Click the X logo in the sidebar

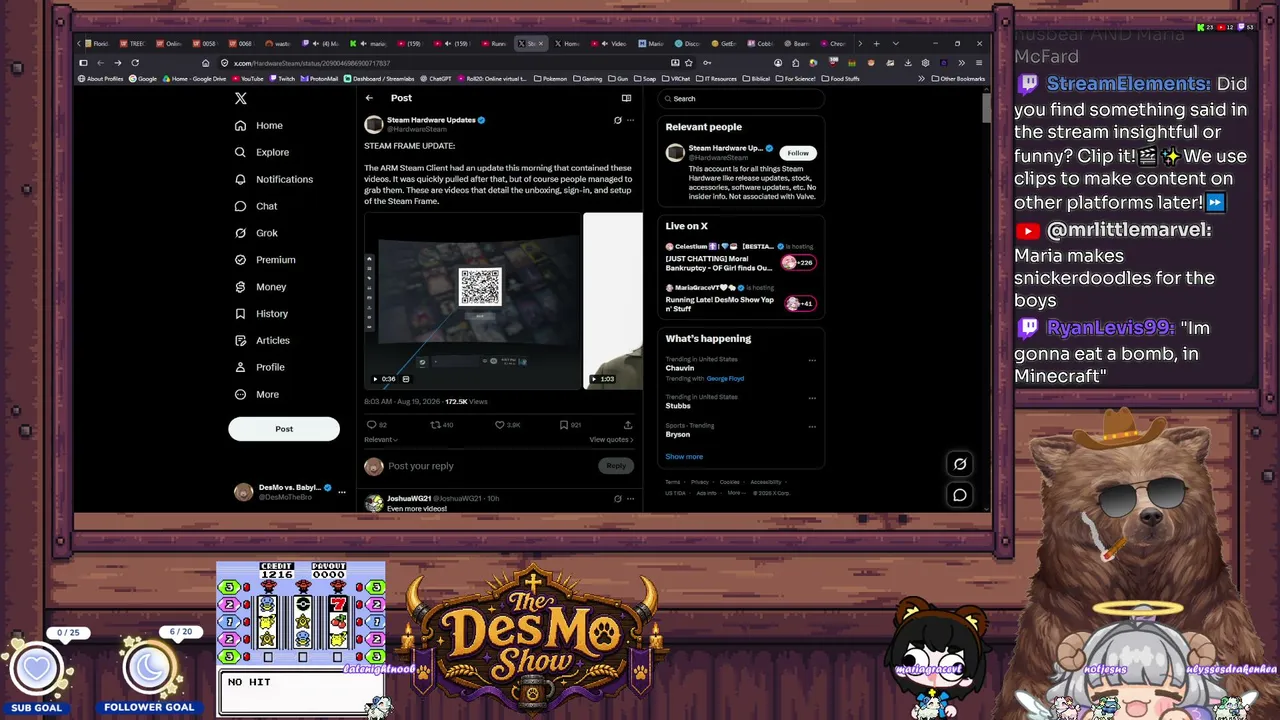tap(240, 98)
